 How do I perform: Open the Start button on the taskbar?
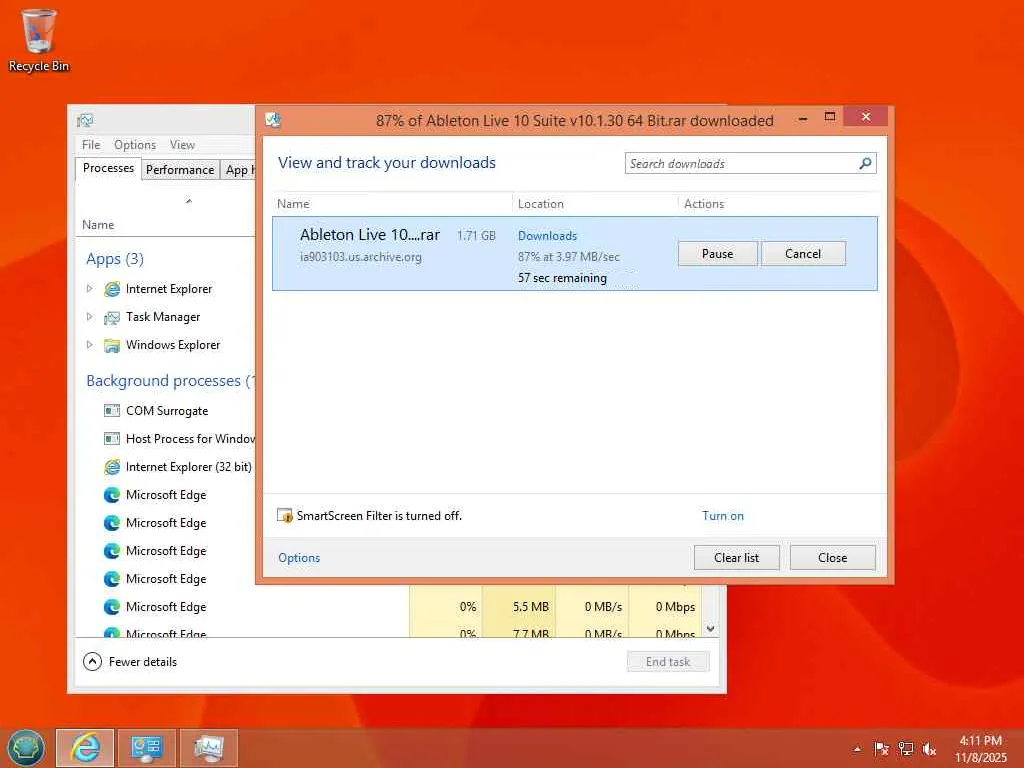coord(25,748)
